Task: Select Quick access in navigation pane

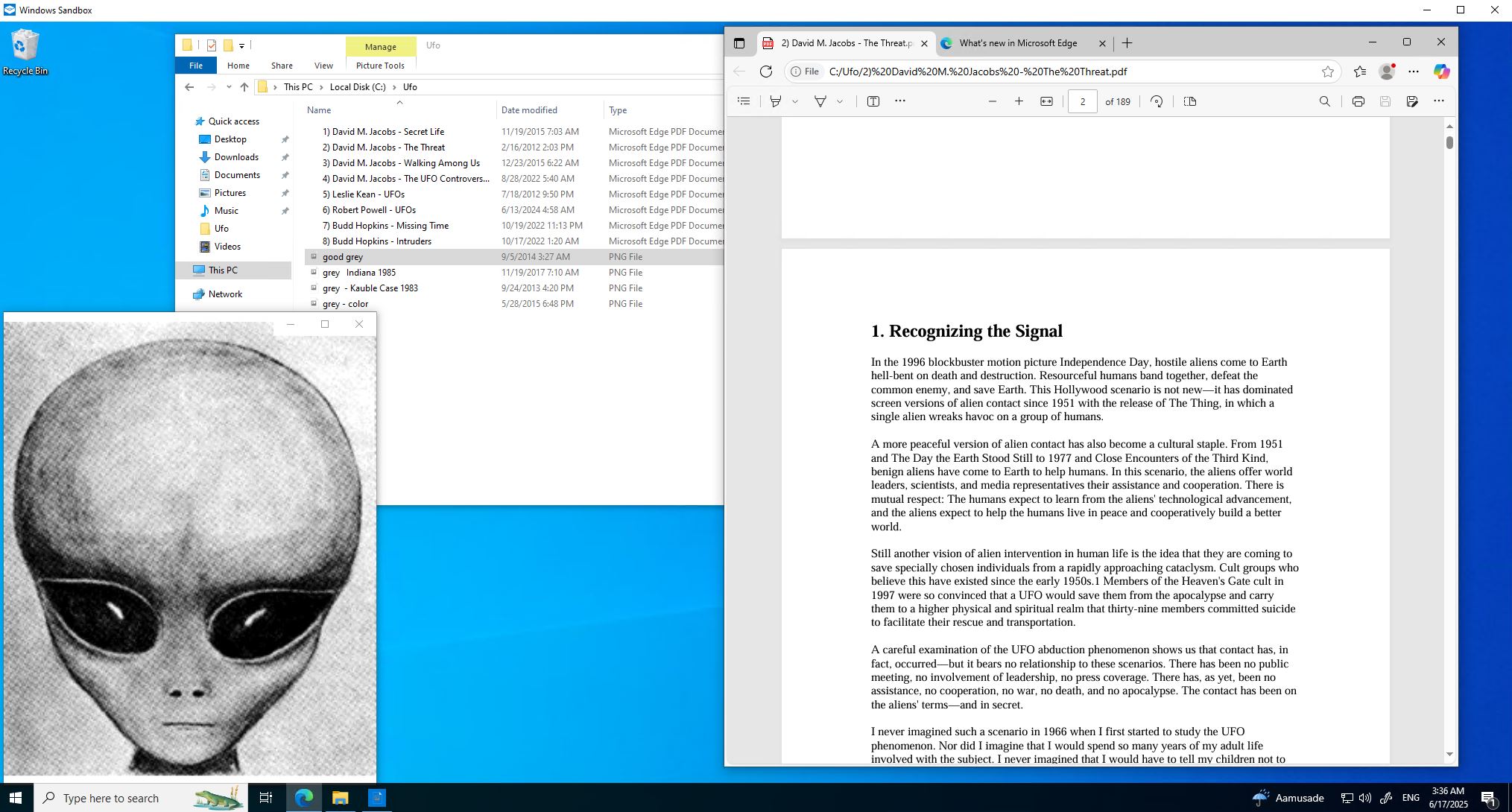Action: tap(233, 121)
